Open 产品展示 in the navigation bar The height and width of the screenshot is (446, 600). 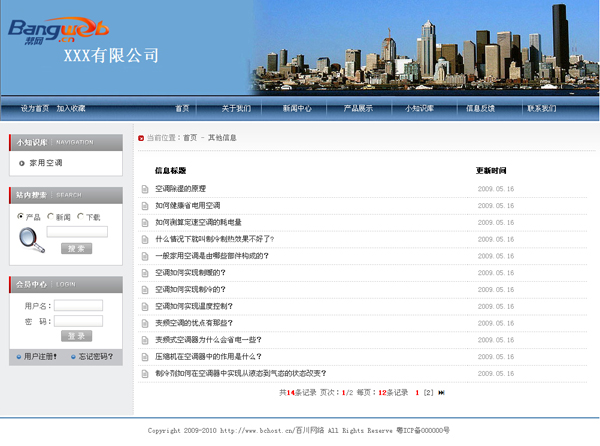point(358,108)
